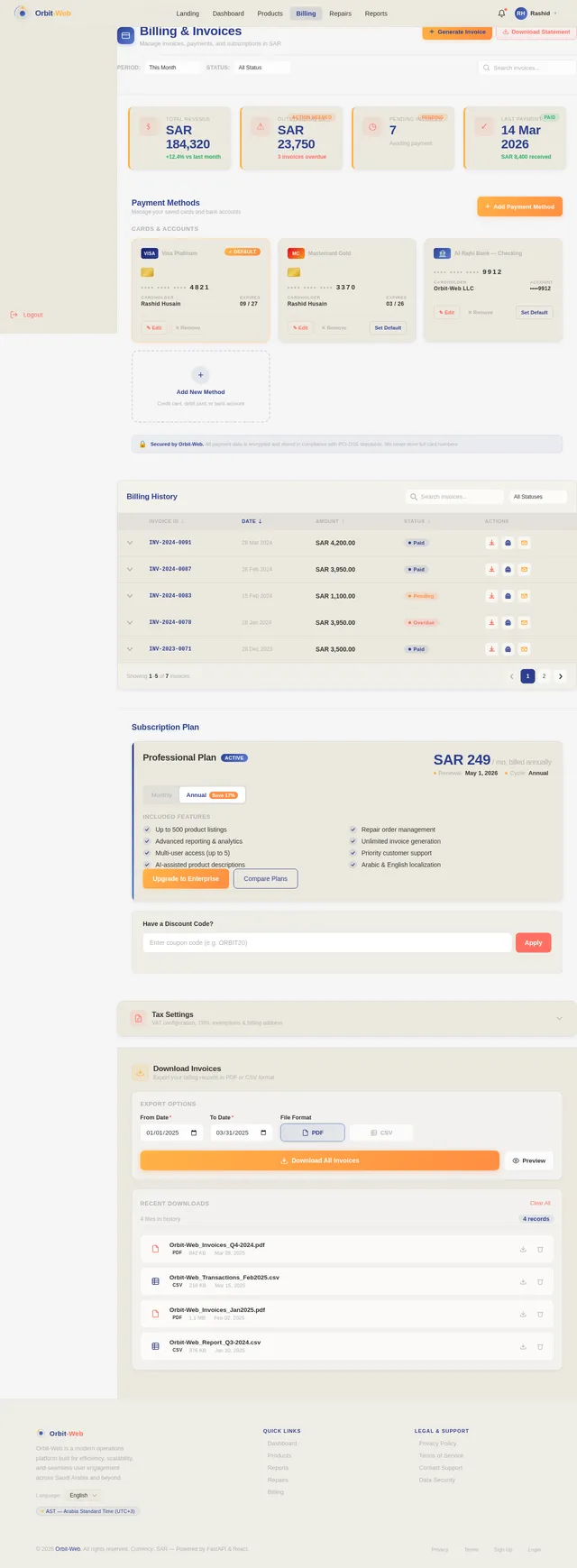Screen dimensions: 577x1568
Task: Print invoice INV-2023-0071
Action: click(x=508, y=649)
